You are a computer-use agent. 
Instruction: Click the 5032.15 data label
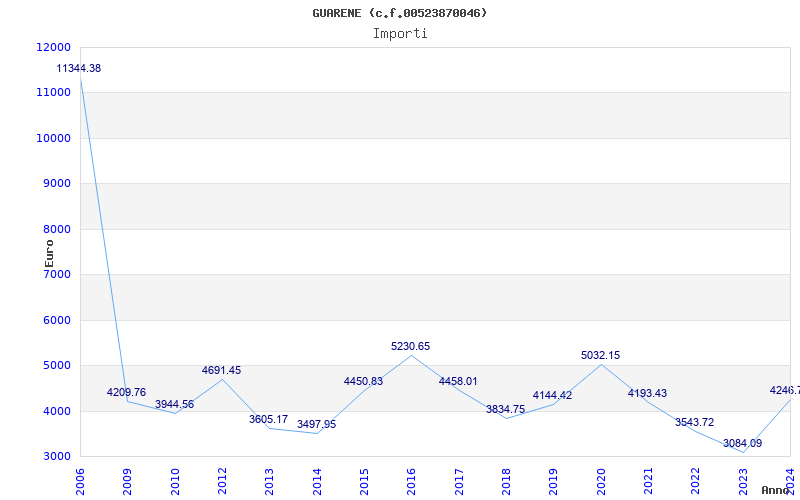click(x=601, y=356)
